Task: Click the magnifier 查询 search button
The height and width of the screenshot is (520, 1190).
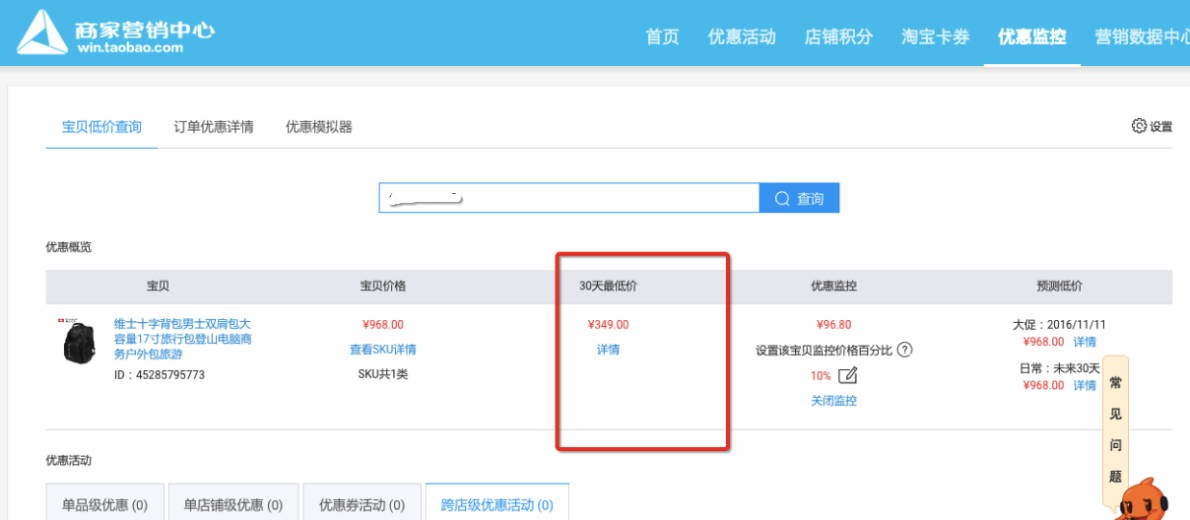Action: click(799, 198)
